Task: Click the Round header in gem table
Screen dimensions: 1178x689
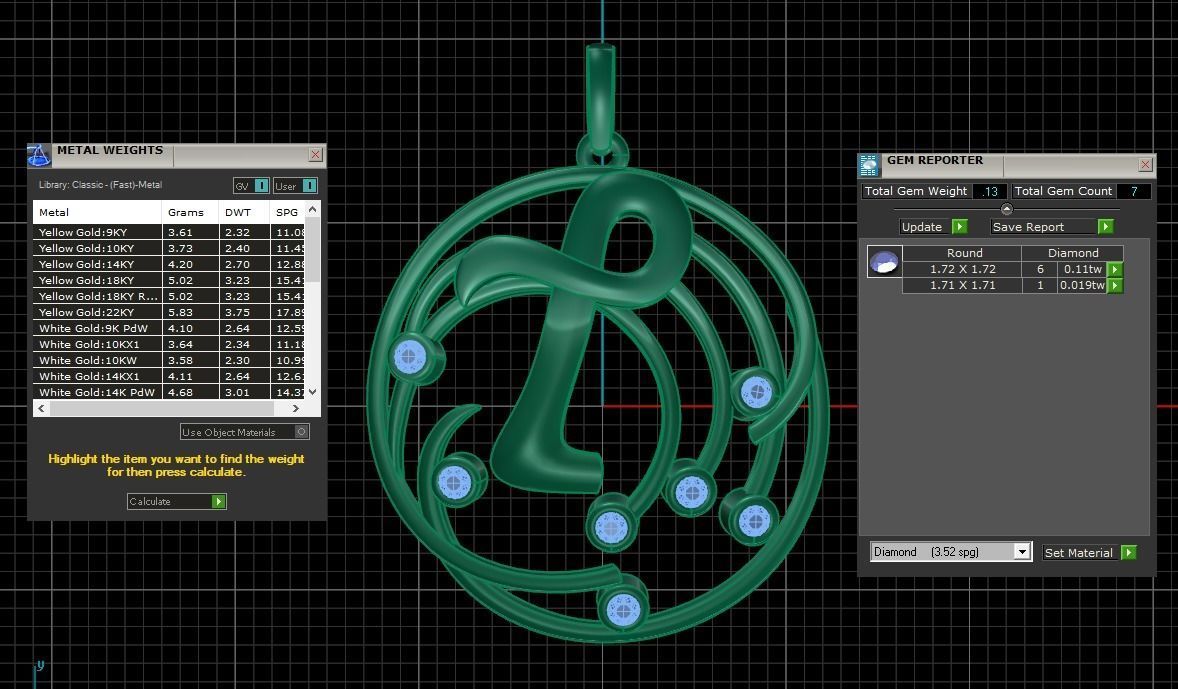Action: click(x=962, y=253)
